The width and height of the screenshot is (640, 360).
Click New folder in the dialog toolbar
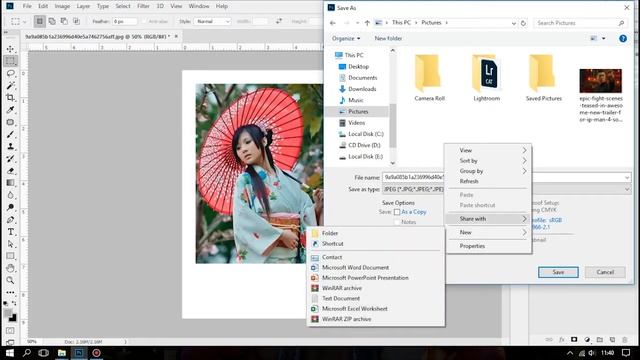tap(388, 38)
